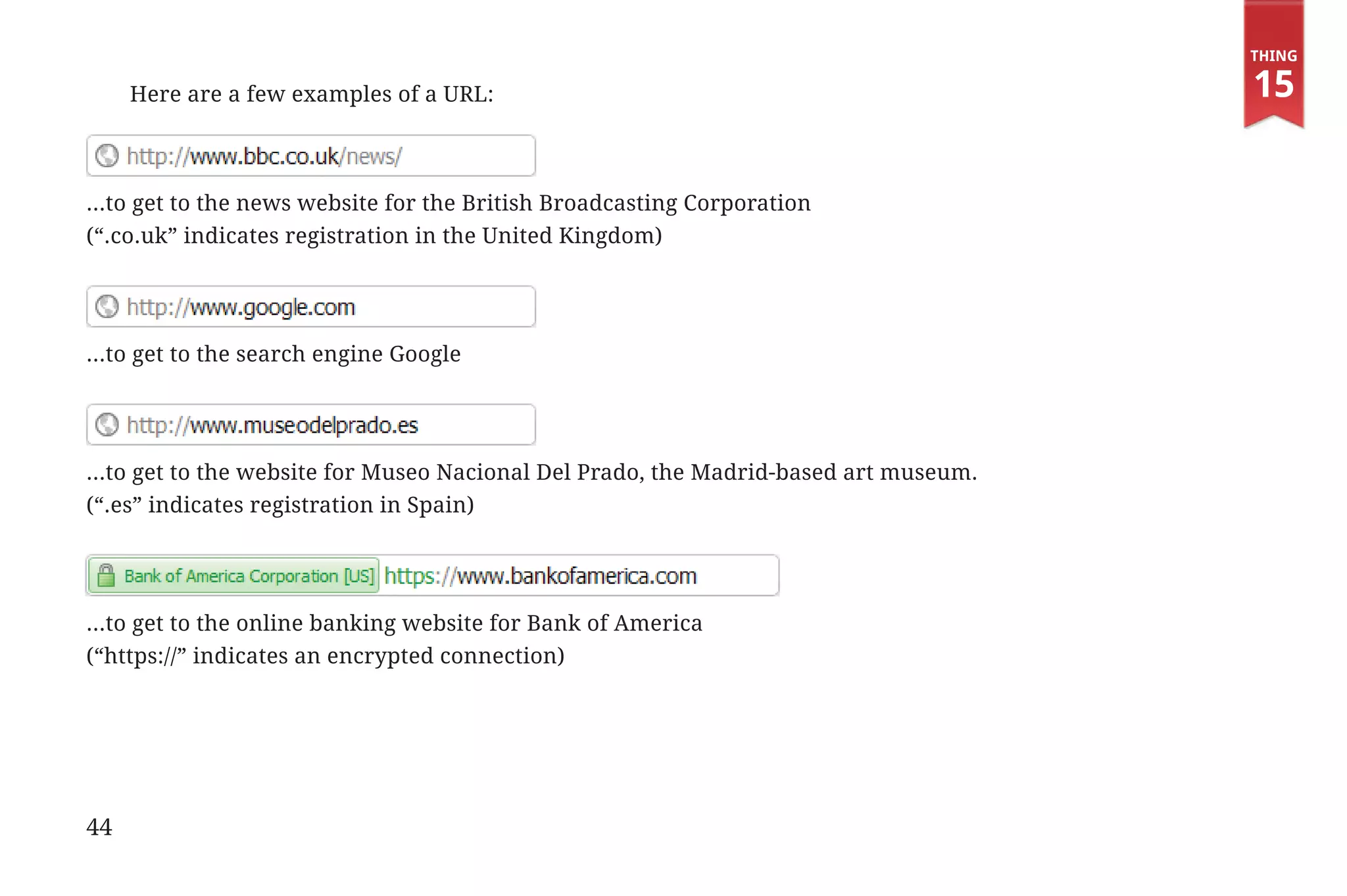Click the heading 'Here are a few examples of a URL:'

point(311,94)
